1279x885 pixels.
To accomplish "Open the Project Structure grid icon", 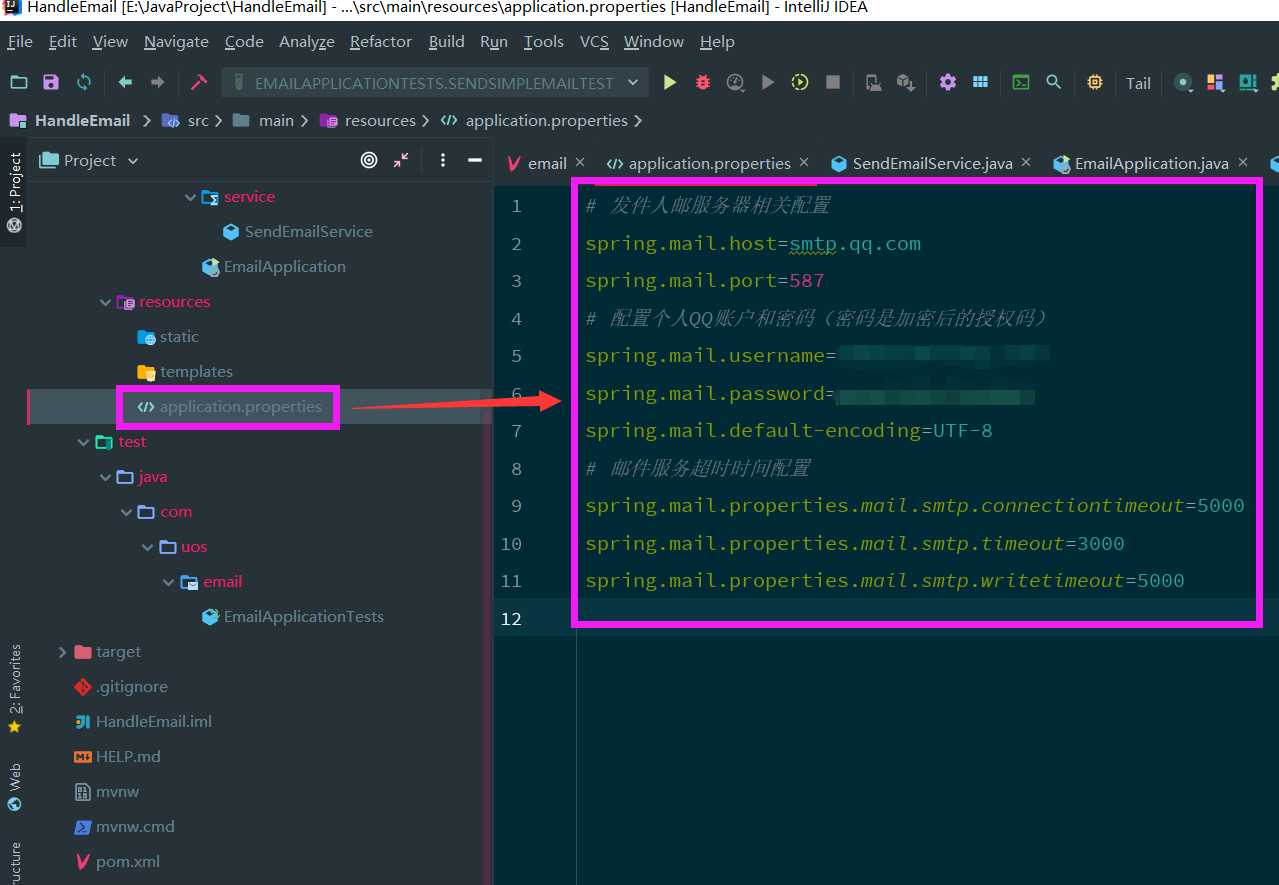I will (x=981, y=82).
